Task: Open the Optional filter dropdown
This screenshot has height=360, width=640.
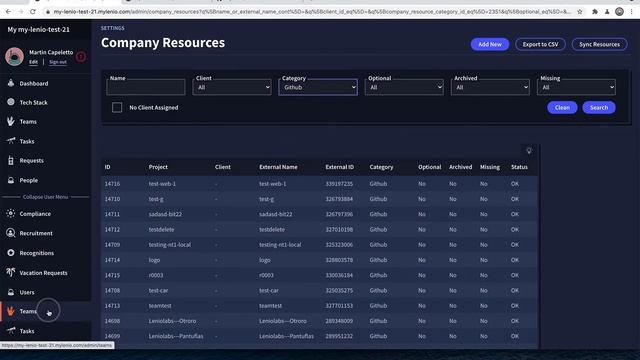Action: pos(404,87)
